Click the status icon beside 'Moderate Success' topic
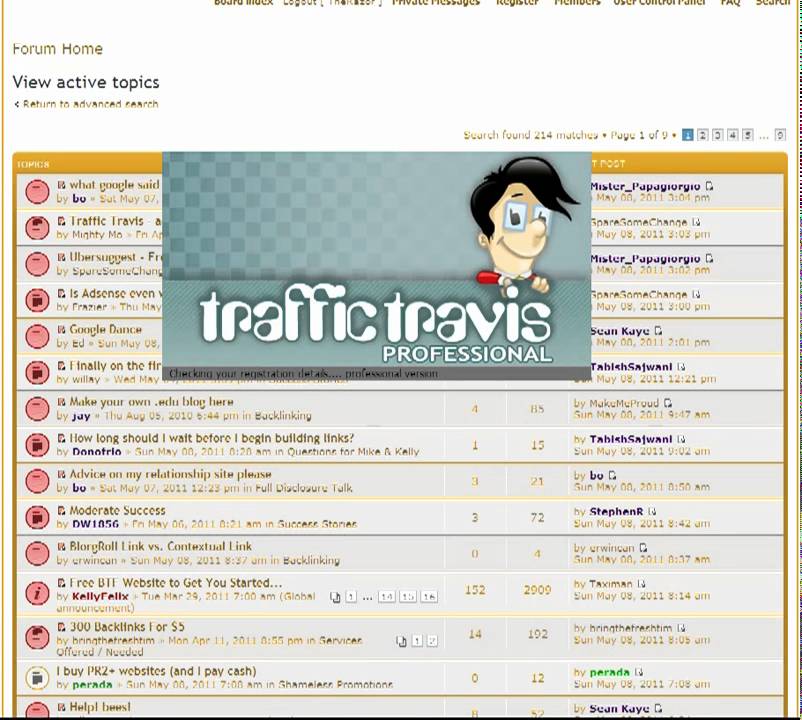 tap(37, 518)
